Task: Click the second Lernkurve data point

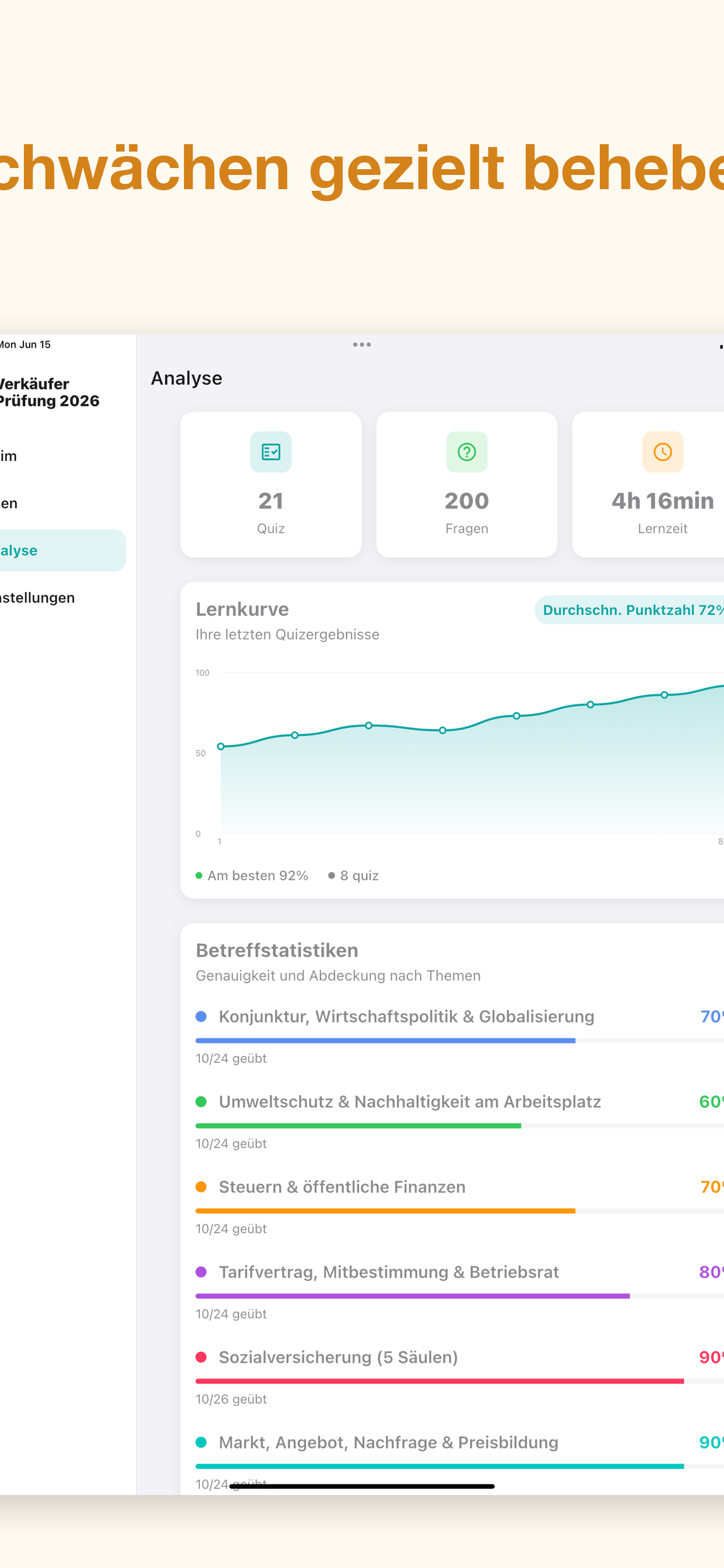Action: (294, 736)
